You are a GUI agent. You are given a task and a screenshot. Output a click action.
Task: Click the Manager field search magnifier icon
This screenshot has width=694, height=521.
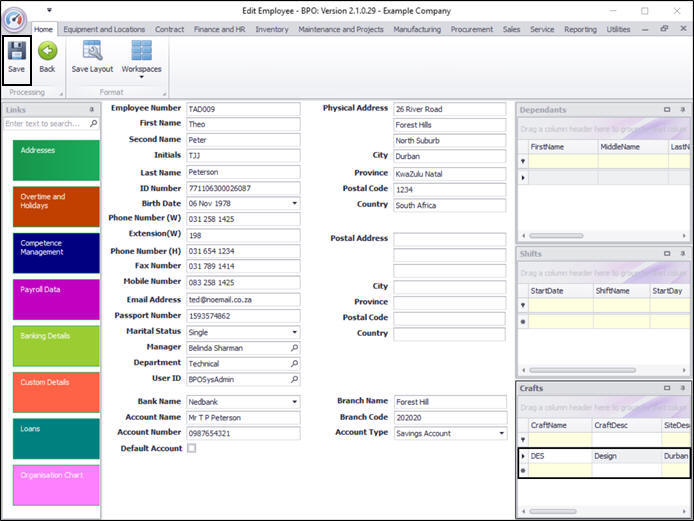[x=294, y=348]
